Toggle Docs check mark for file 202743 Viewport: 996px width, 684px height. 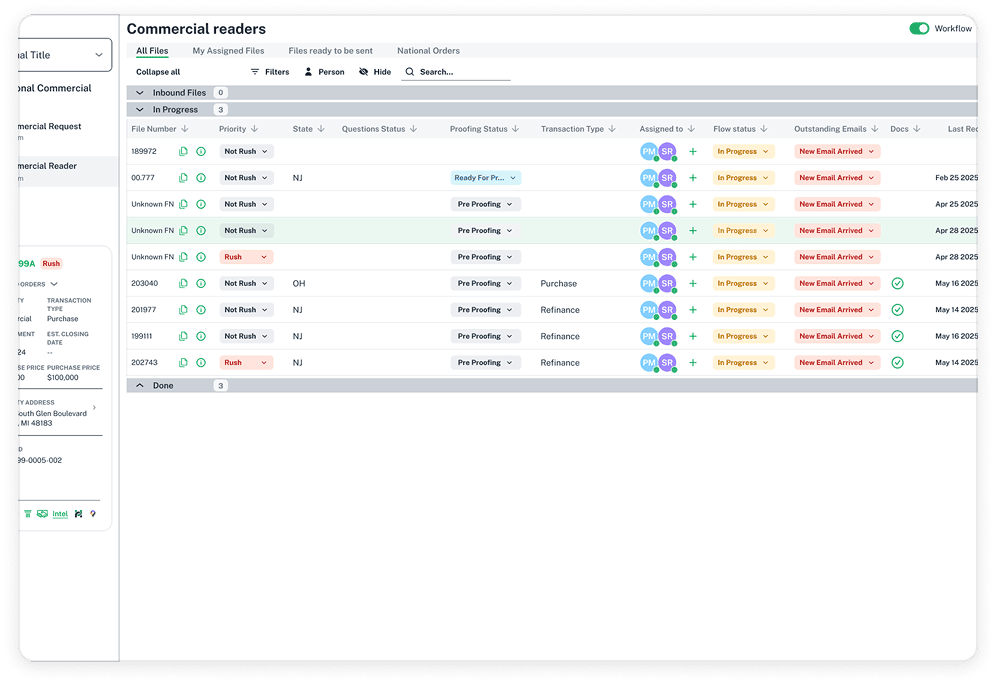click(898, 363)
